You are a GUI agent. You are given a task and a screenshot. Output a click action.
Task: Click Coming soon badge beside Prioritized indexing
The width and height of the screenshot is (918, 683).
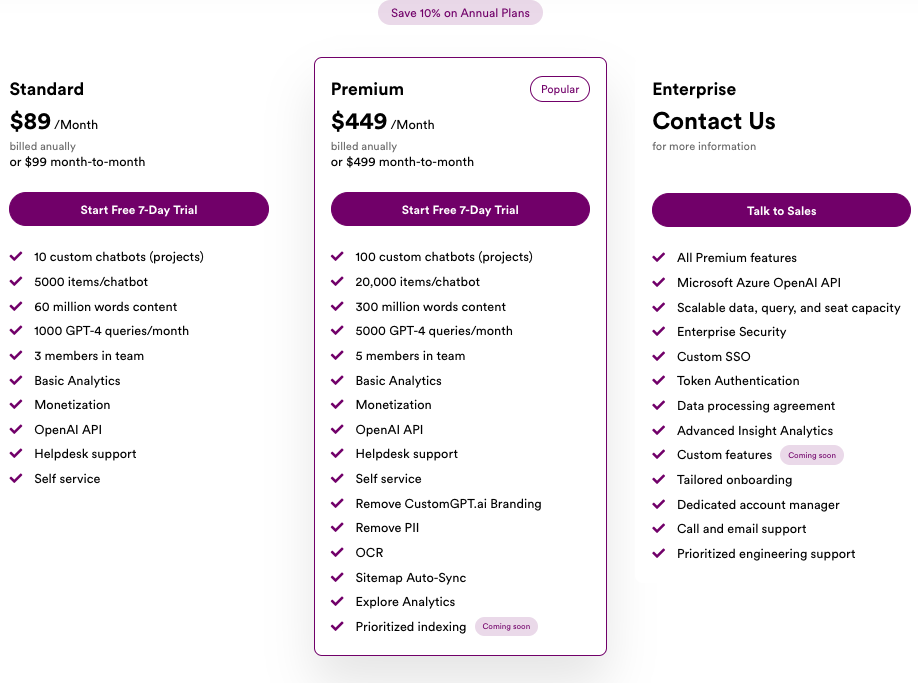(506, 626)
